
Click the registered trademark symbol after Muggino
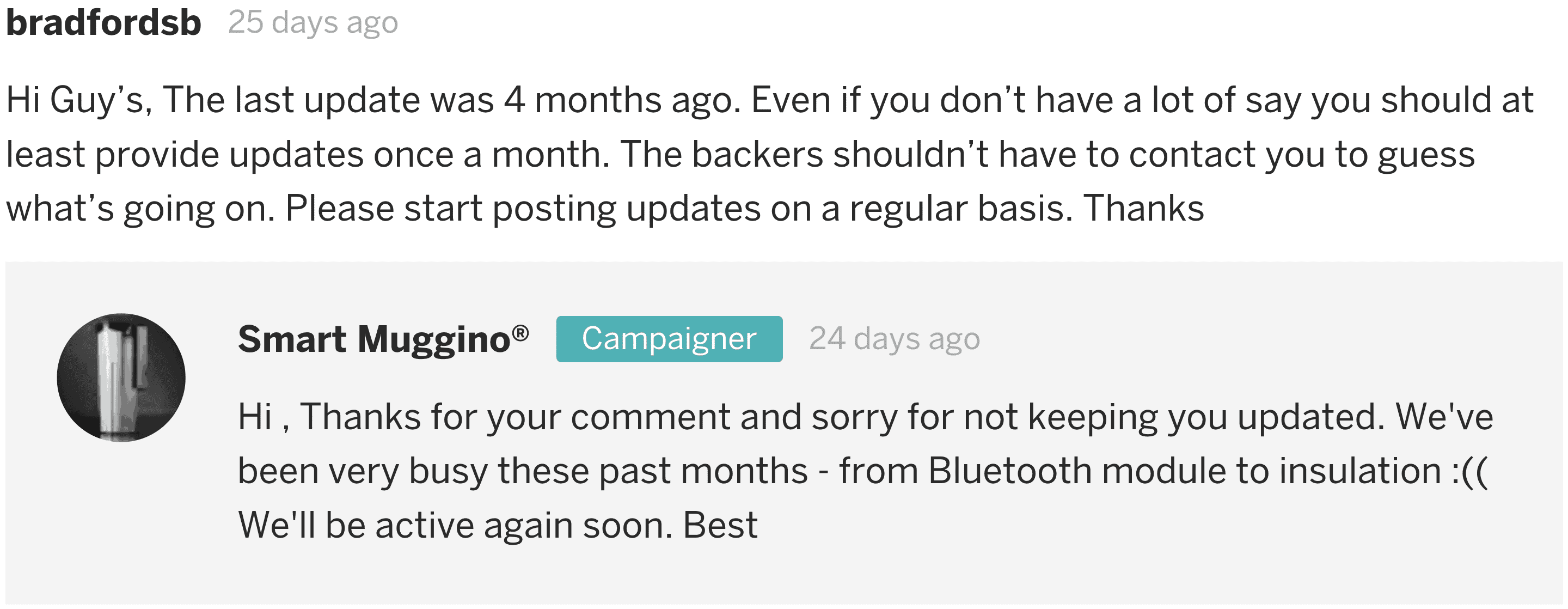520,332
